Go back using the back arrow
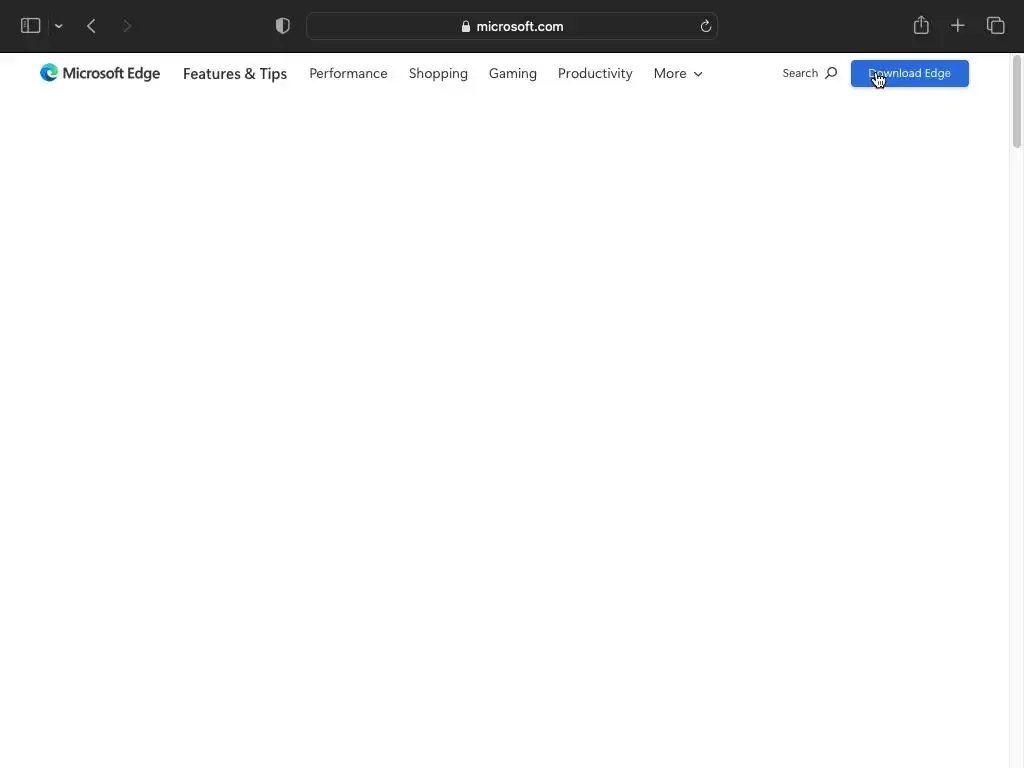The height and width of the screenshot is (768, 1024). [x=91, y=26]
